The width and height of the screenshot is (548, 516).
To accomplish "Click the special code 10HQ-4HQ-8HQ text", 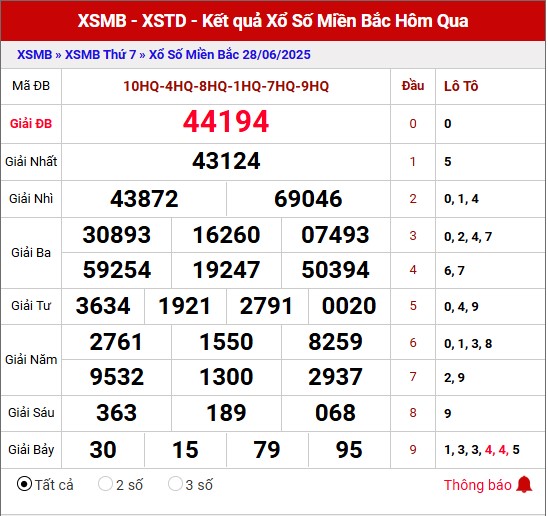I will tap(226, 86).
